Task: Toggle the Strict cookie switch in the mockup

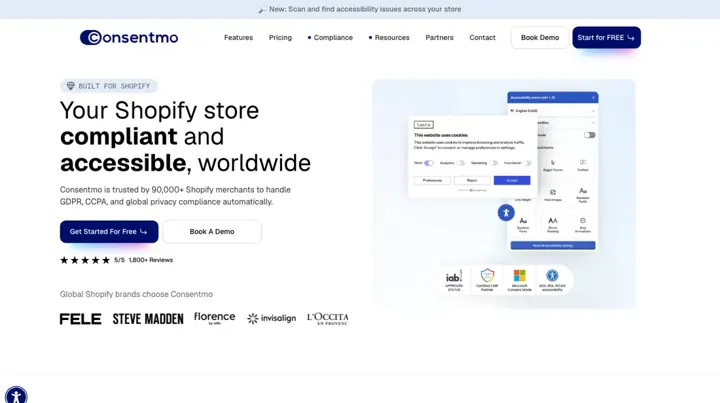Action: (428, 163)
